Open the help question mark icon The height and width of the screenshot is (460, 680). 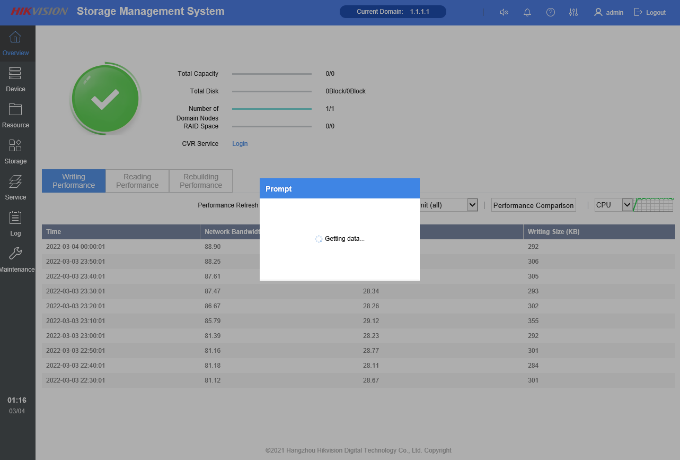550,12
